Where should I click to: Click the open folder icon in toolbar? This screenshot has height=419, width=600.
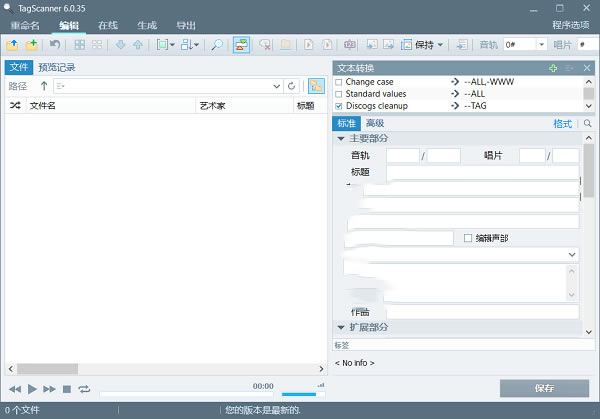click(x=13, y=45)
